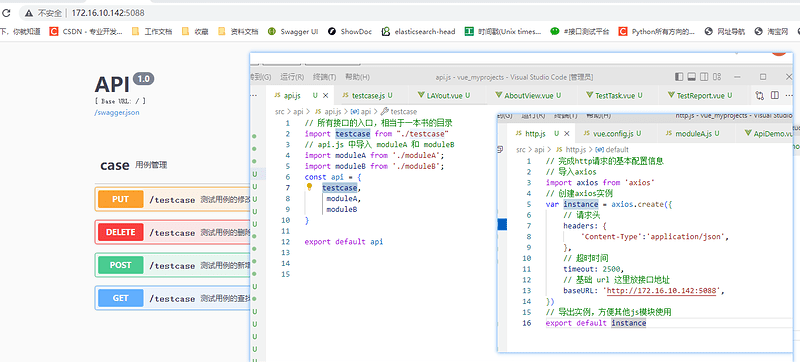Click line number 14 in api.js gutter

tap(285, 263)
